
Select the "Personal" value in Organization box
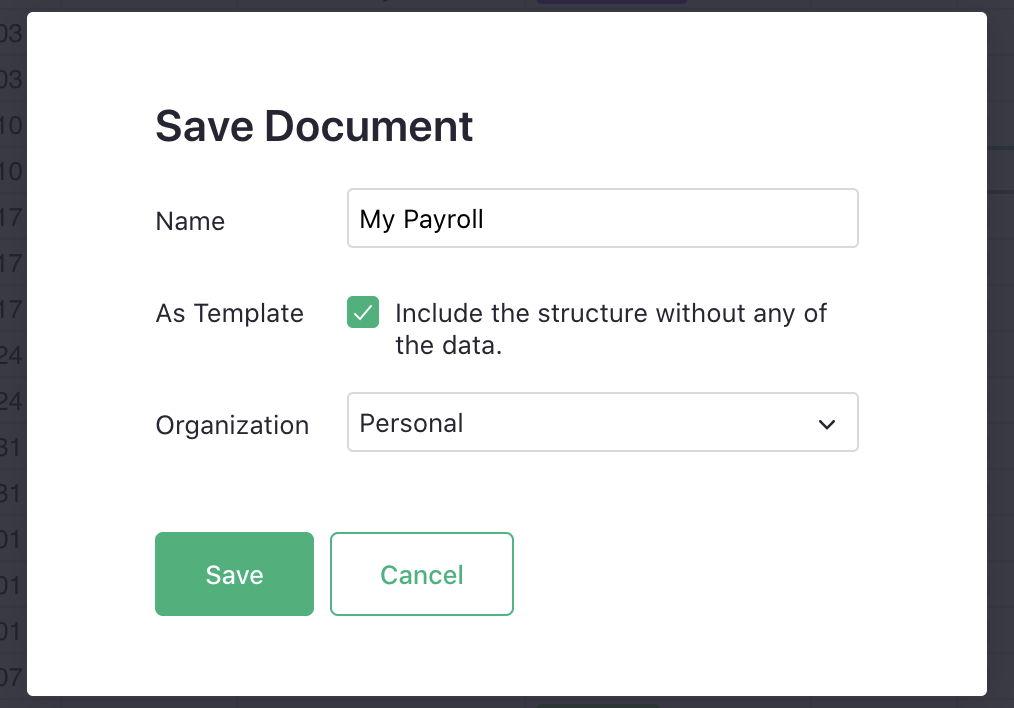[411, 423]
